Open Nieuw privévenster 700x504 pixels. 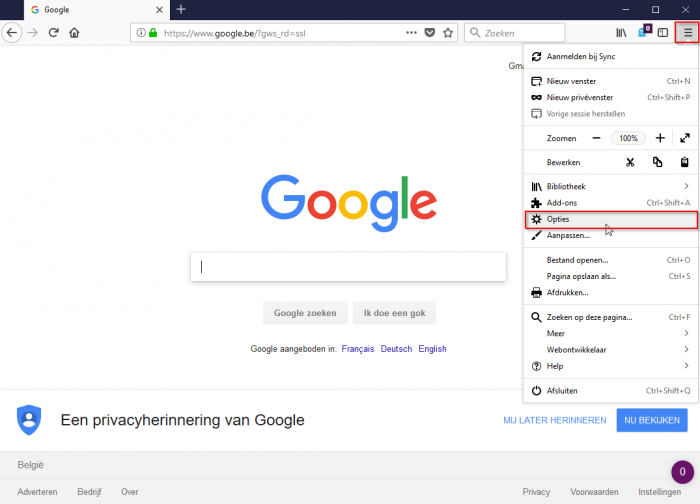click(x=610, y=97)
